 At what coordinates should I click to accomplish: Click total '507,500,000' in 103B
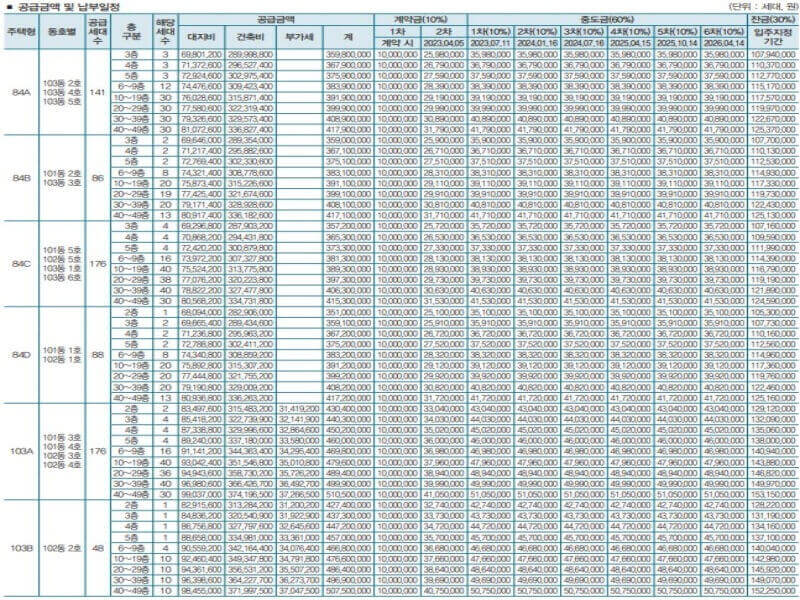[348, 590]
